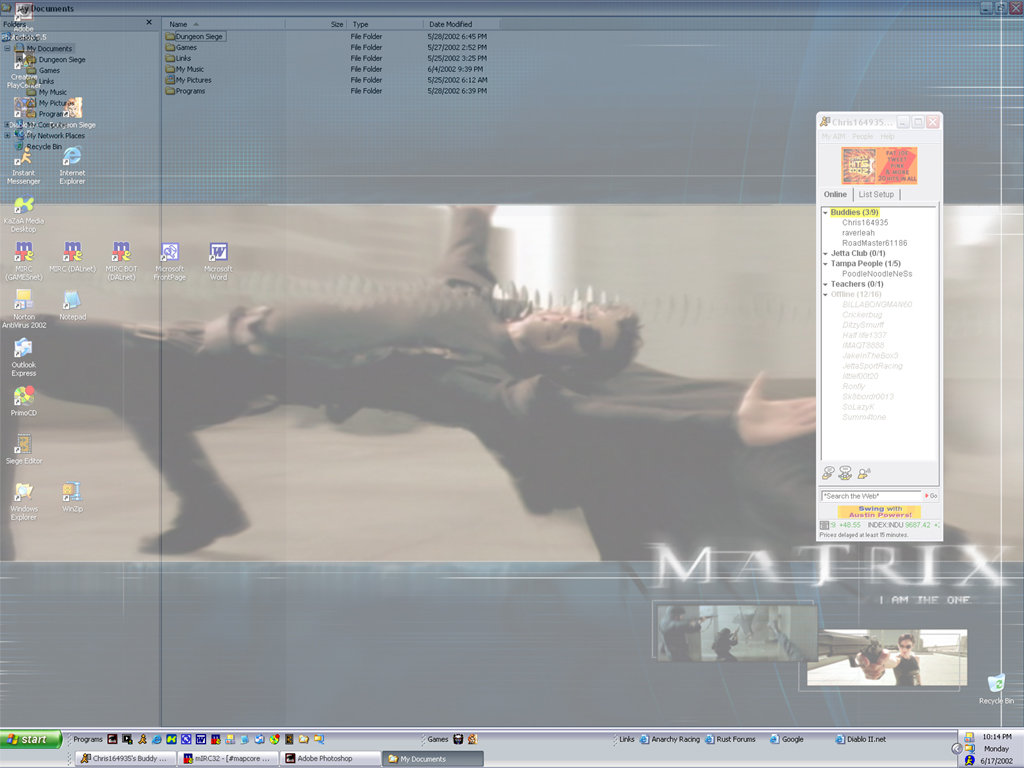The height and width of the screenshot is (768, 1024).
Task: Collapse the Offline (12/16) group
Action: (825, 295)
